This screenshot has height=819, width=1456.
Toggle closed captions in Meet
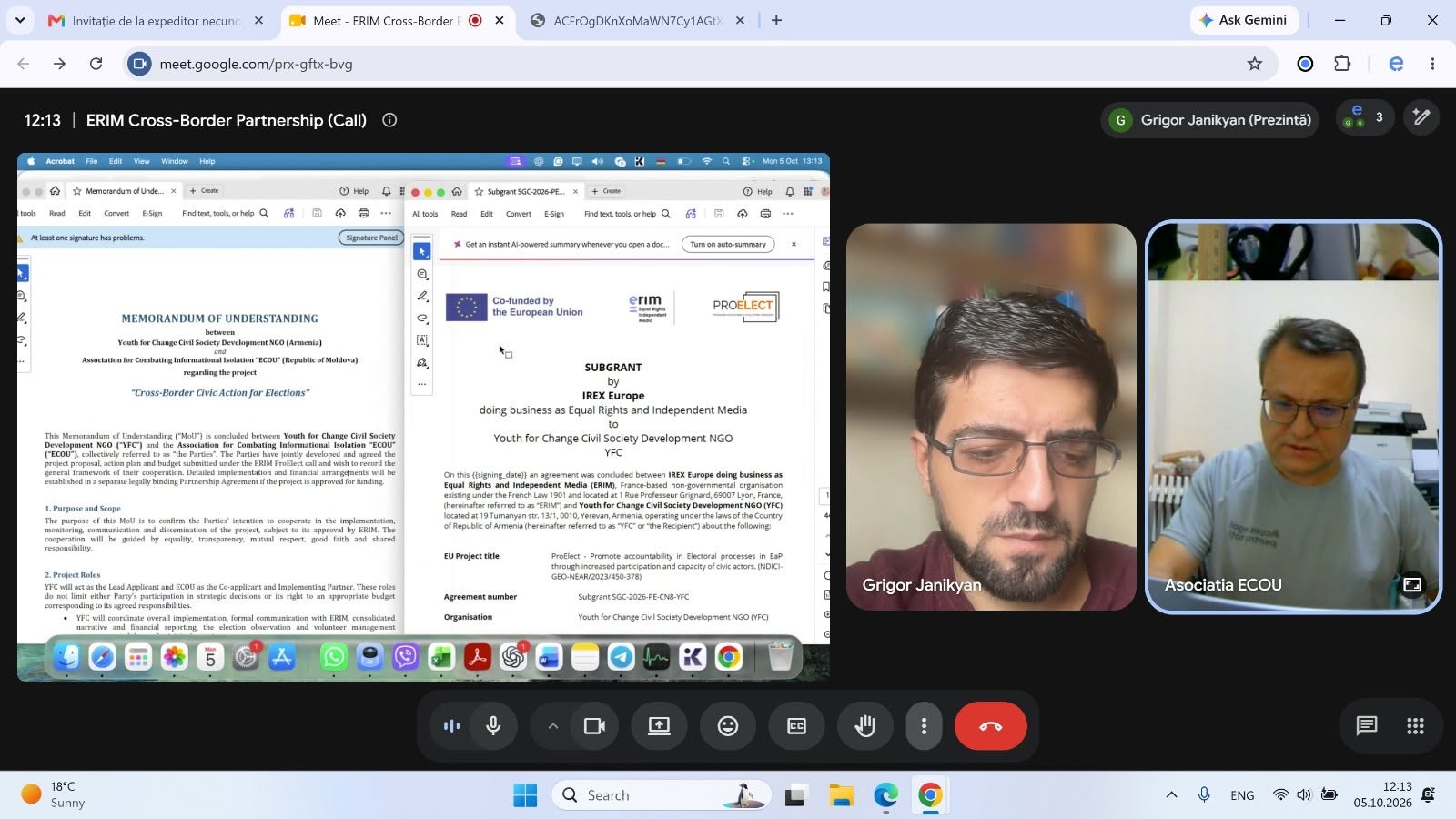tap(796, 726)
